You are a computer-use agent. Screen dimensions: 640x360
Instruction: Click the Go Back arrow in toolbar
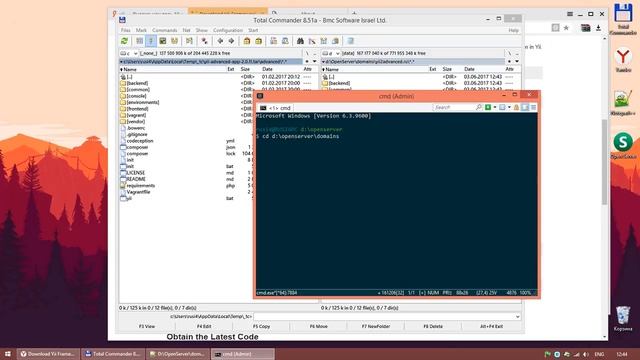pos(220,41)
